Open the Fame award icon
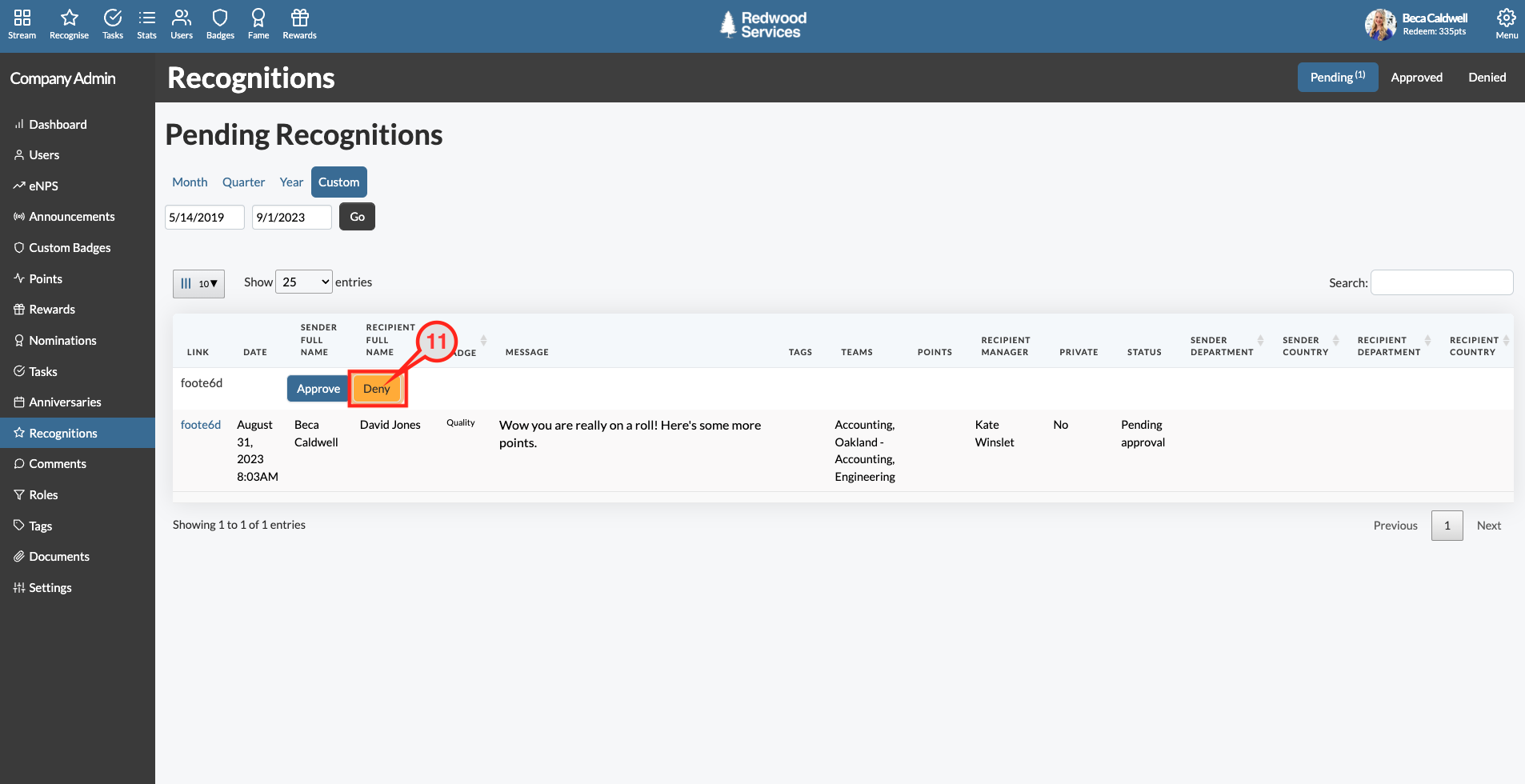Screen dimensions: 1525x784 click(258, 24)
